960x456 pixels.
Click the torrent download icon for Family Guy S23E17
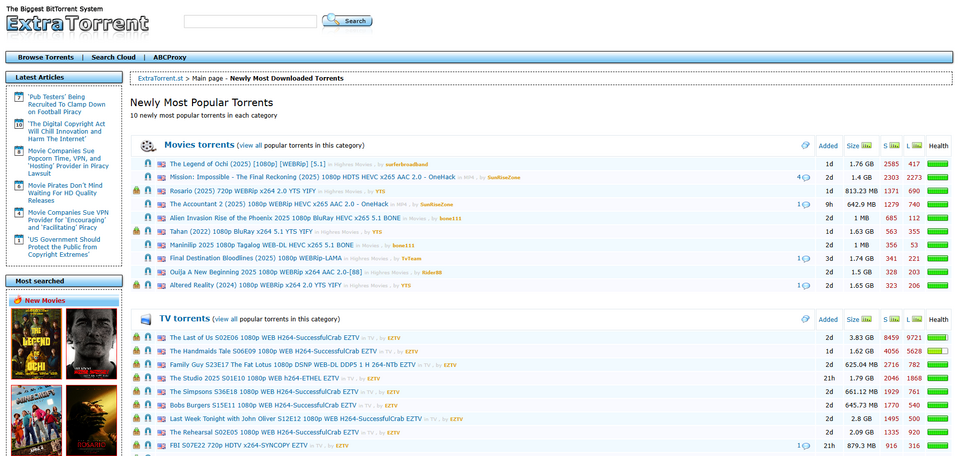coord(137,365)
